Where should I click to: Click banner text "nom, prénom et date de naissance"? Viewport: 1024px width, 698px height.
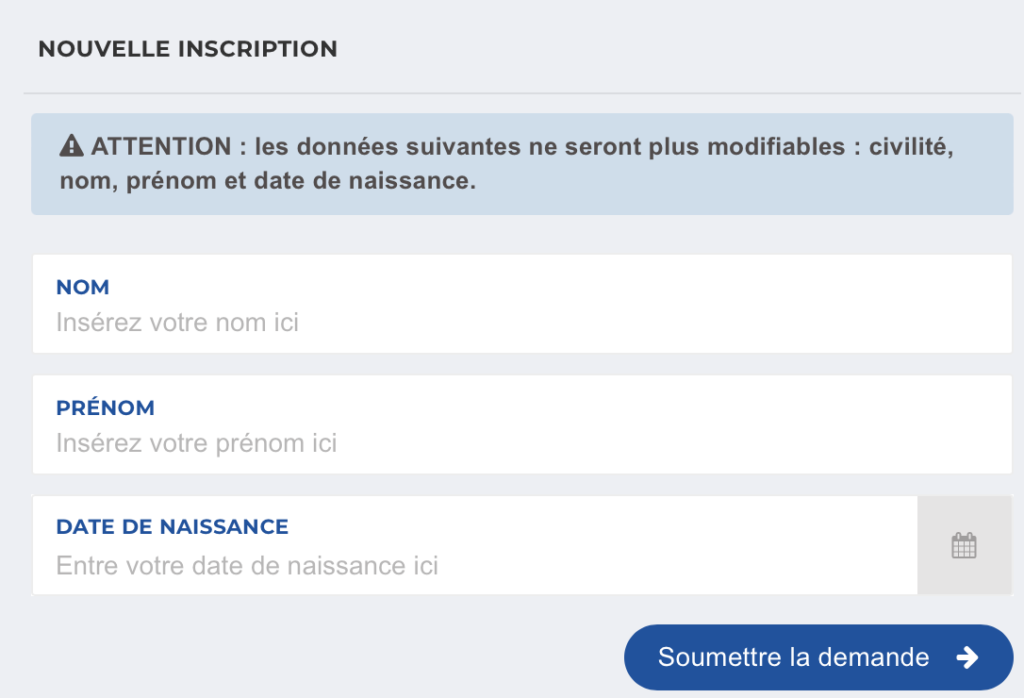pyautogui.click(x=268, y=181)
